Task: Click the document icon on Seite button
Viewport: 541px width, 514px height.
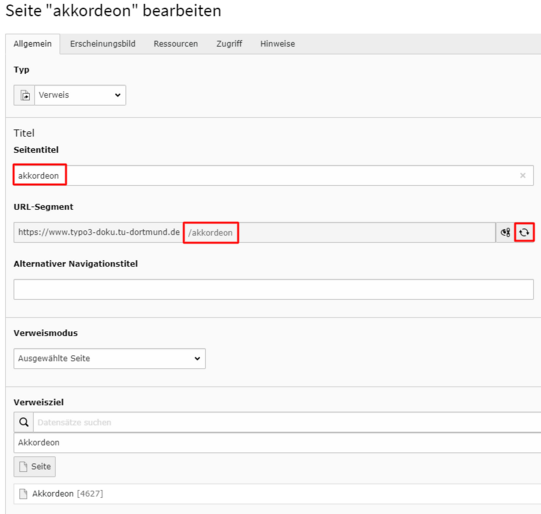Action: click(x=23, y=466)
